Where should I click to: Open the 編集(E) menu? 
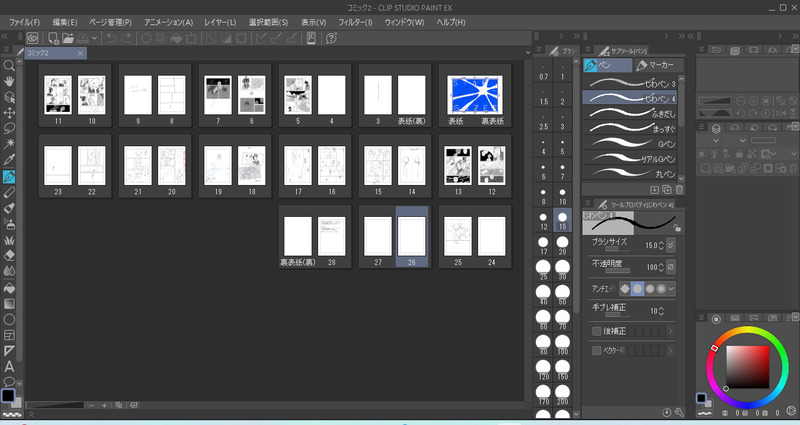(x=65, y=22)
